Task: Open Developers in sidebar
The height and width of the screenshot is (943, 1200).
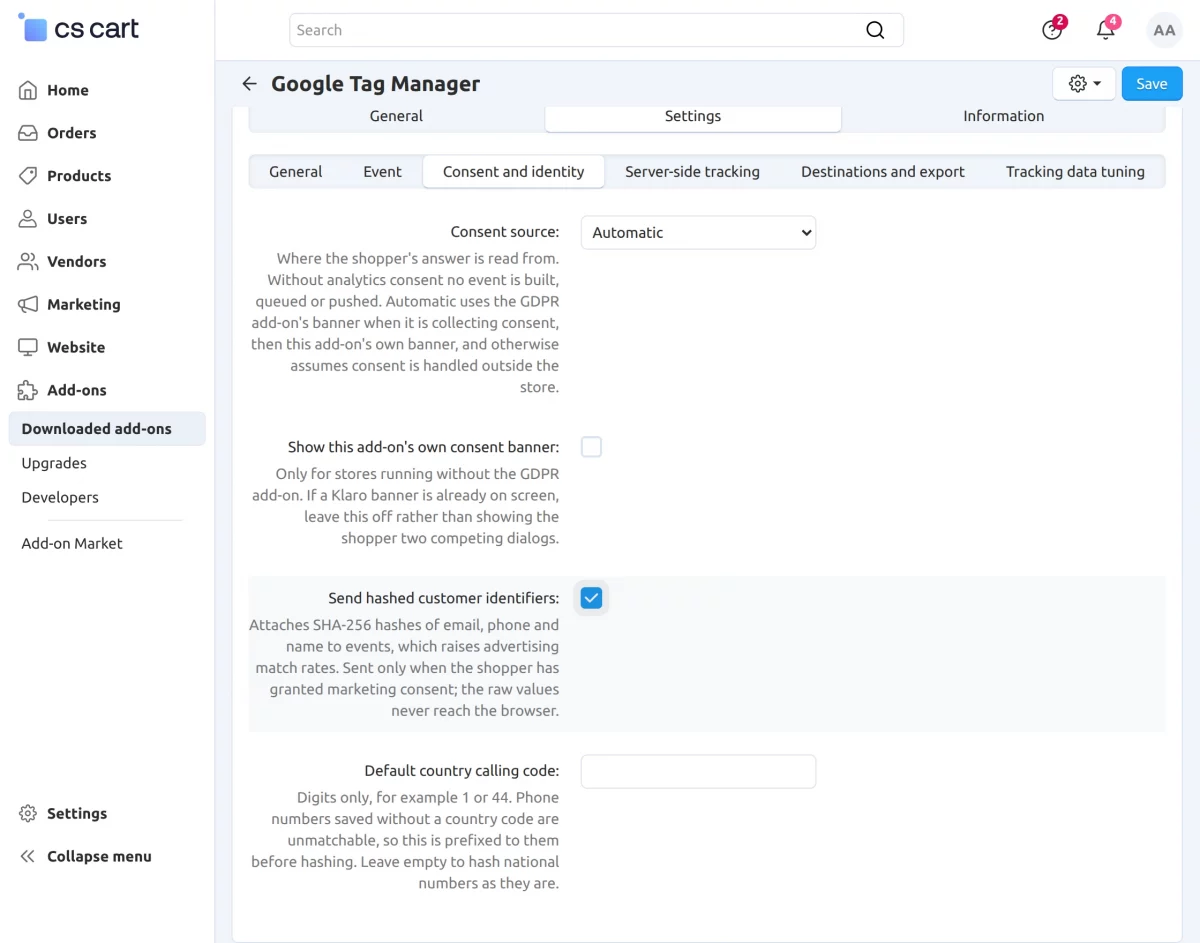Action: [60, 497]
